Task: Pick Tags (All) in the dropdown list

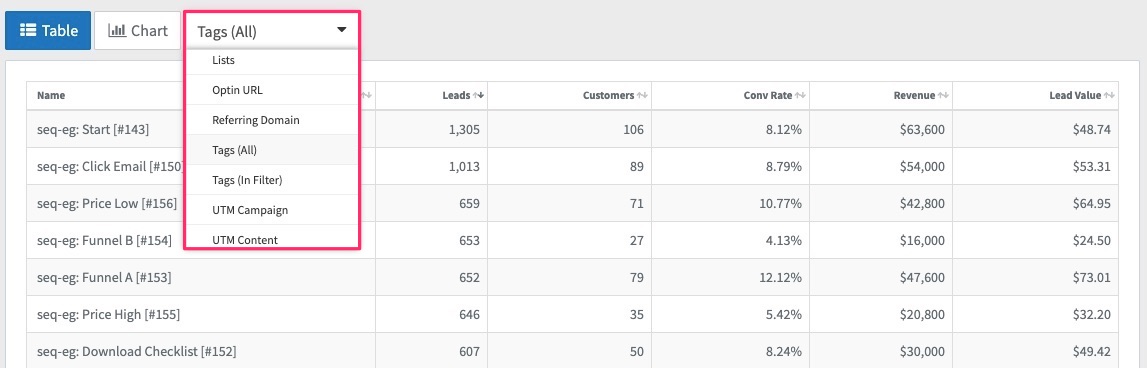Action: (x=271, y=150)
